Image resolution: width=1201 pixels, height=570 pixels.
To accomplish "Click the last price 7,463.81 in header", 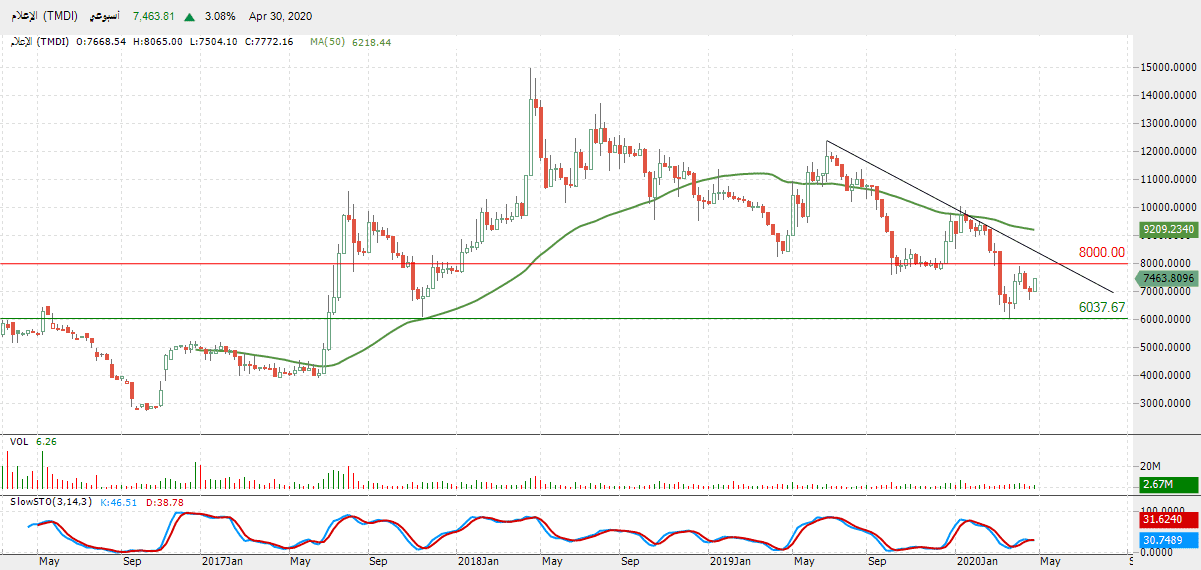I will tap(154, 17).
